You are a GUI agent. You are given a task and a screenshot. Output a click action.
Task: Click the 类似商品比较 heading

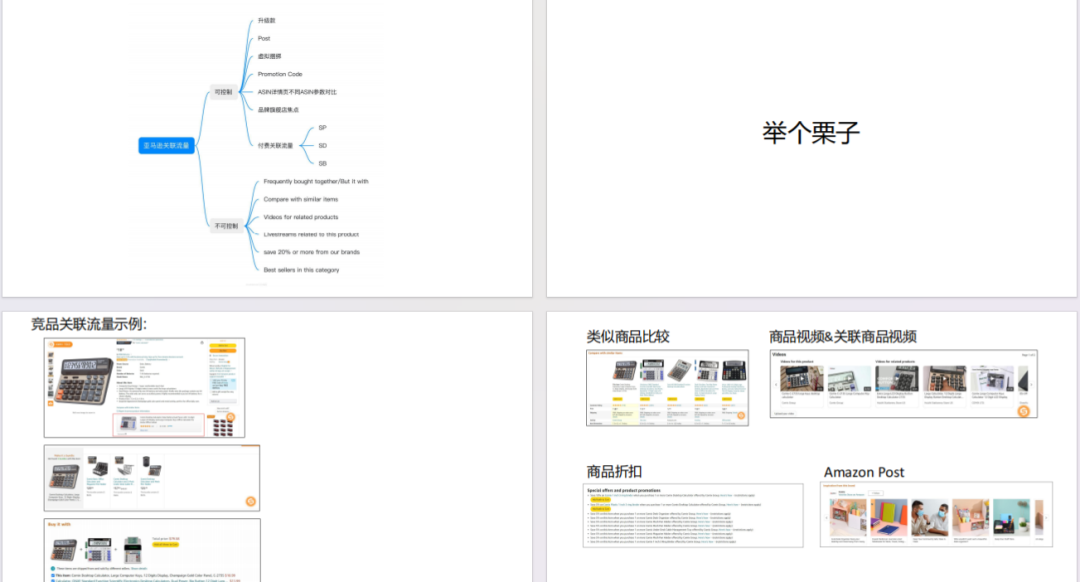tap(627, 336)
